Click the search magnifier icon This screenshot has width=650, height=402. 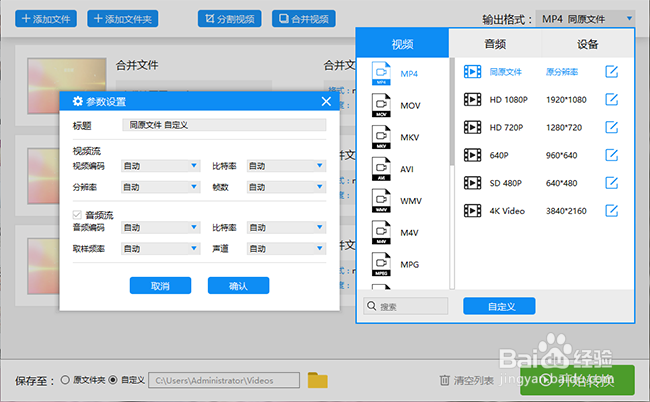[x=371, y=306]
